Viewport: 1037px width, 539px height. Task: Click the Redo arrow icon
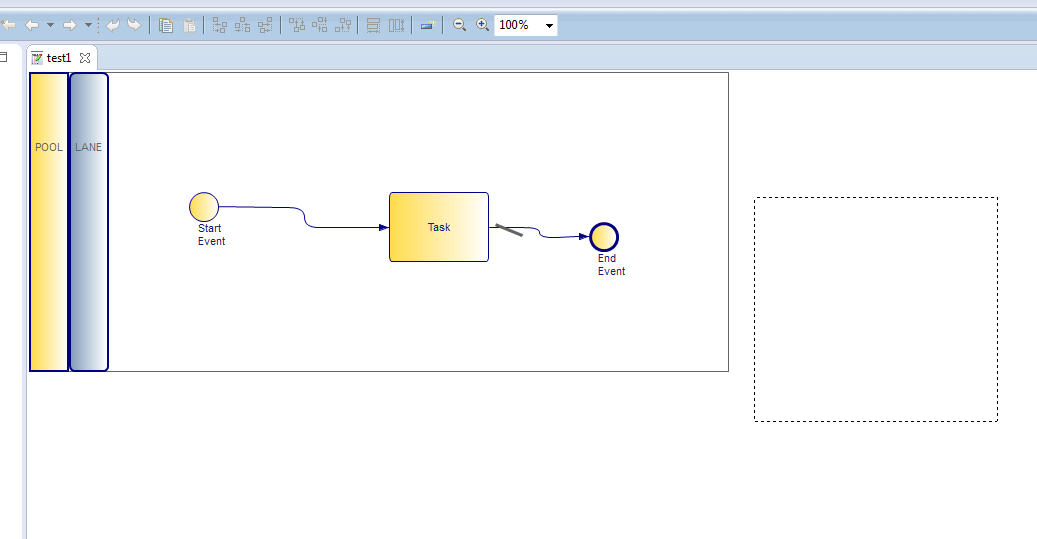pyautogui.click(x=134, y=25)
